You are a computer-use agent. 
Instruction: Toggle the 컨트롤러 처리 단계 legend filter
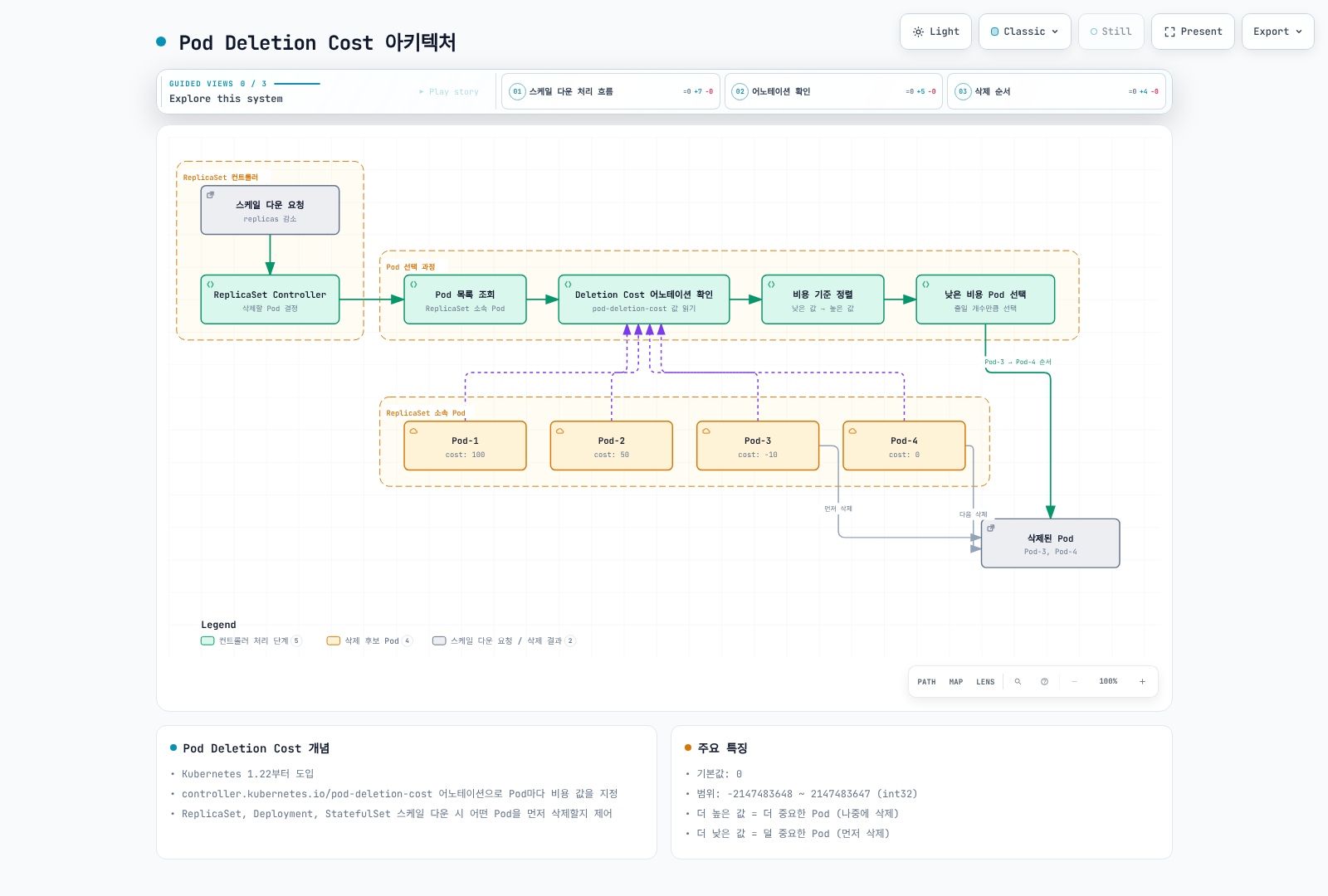[251, 640]
